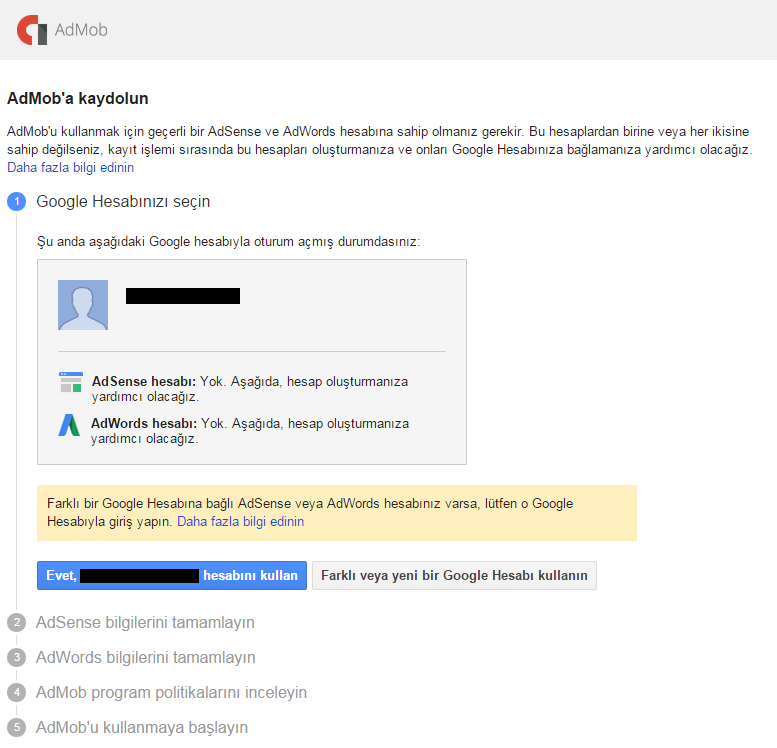The height and width of the screenshot is (748, 777).
Task: Open the top 'Daha fazla bilgi edinin' link
Action: click(x=70, y=168)
